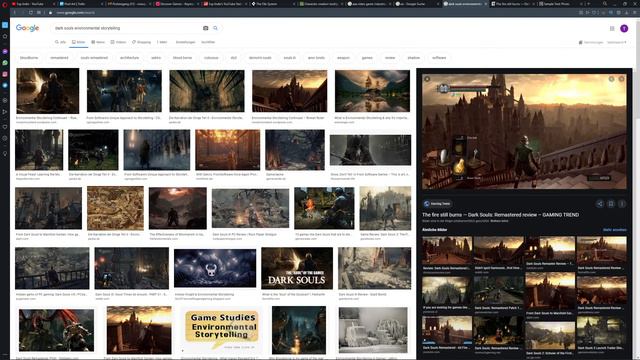
Task: Switch to the Shopping search tab
Action: click(x=141, y=42)
